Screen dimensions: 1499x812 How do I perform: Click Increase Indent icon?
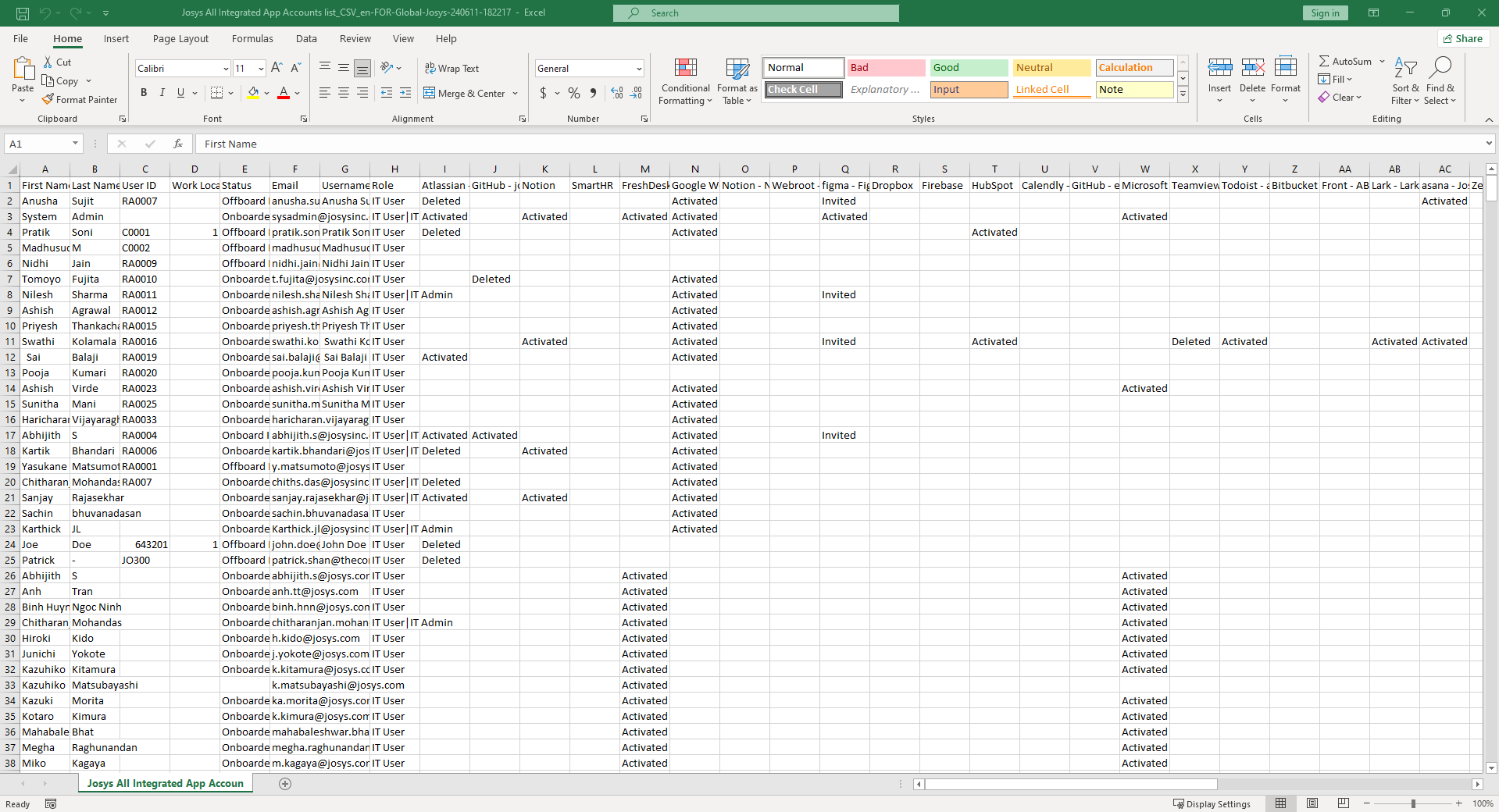coord(405,93)
